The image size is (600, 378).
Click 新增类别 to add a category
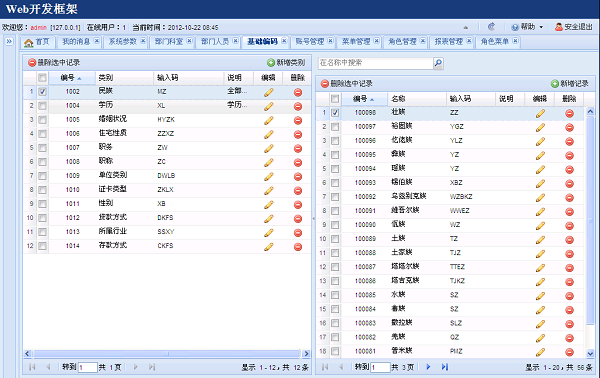(x=286, y=62)
